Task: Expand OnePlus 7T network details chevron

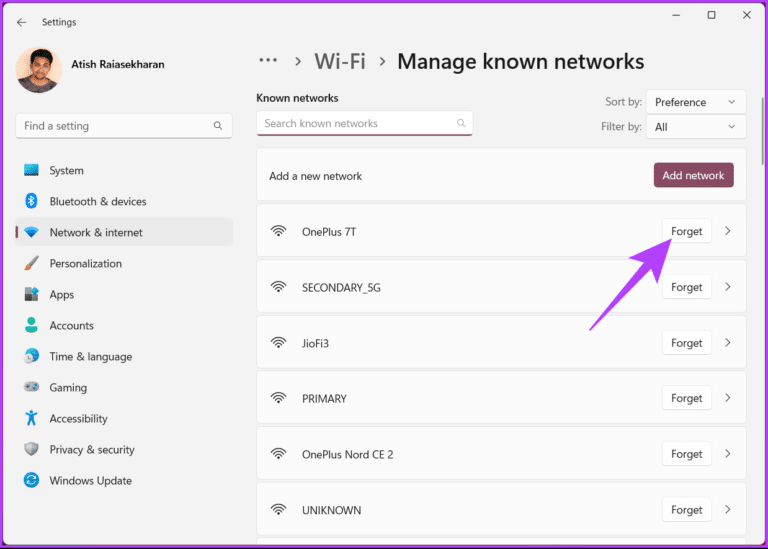Action: click(728, 231)
